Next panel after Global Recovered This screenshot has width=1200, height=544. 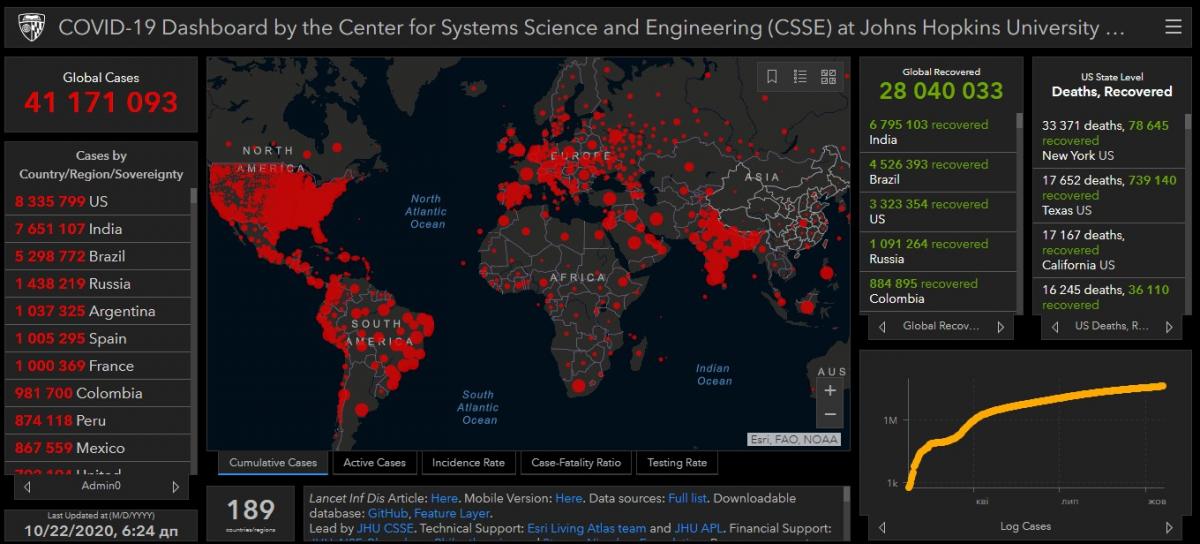1000,327
